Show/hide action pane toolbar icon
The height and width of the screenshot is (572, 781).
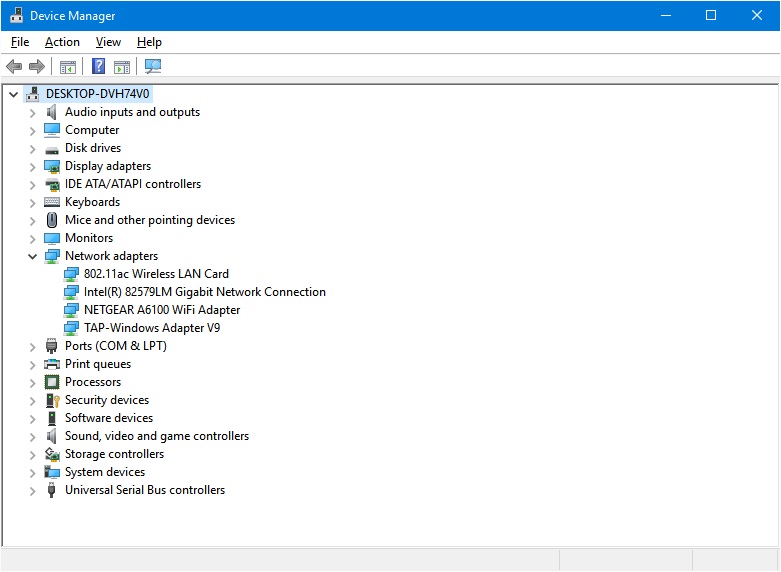pyautogui.click(x=122, y=66)
